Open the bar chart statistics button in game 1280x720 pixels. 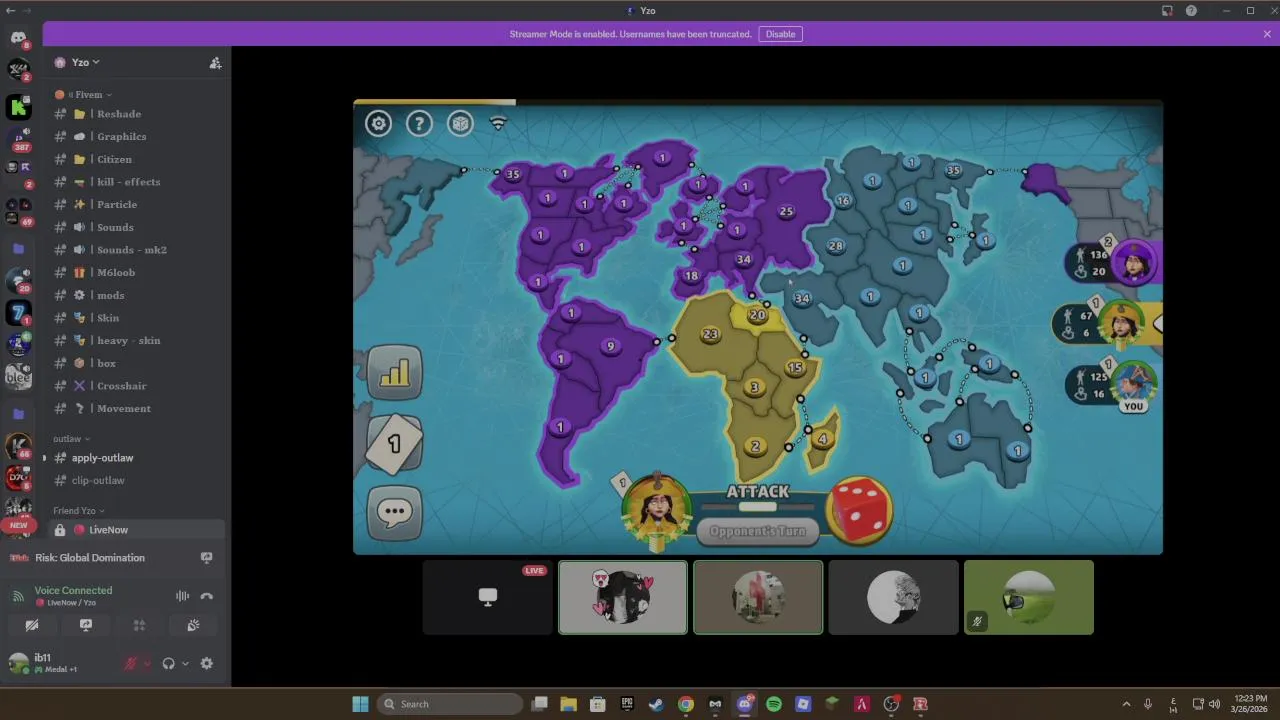pos(395,372)
